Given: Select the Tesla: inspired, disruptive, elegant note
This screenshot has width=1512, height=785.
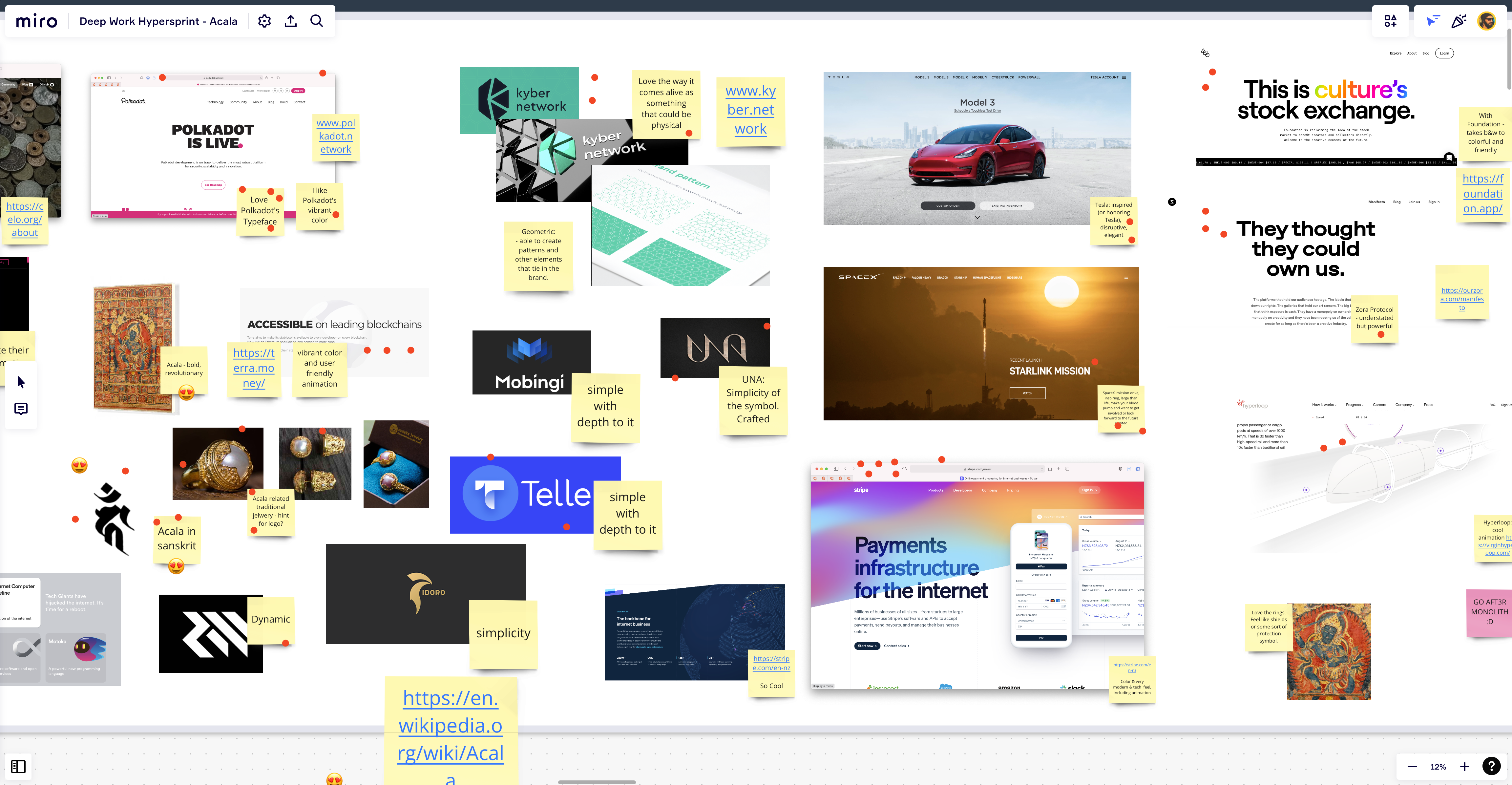Looking at the screenshot, I should [1113, 220].
